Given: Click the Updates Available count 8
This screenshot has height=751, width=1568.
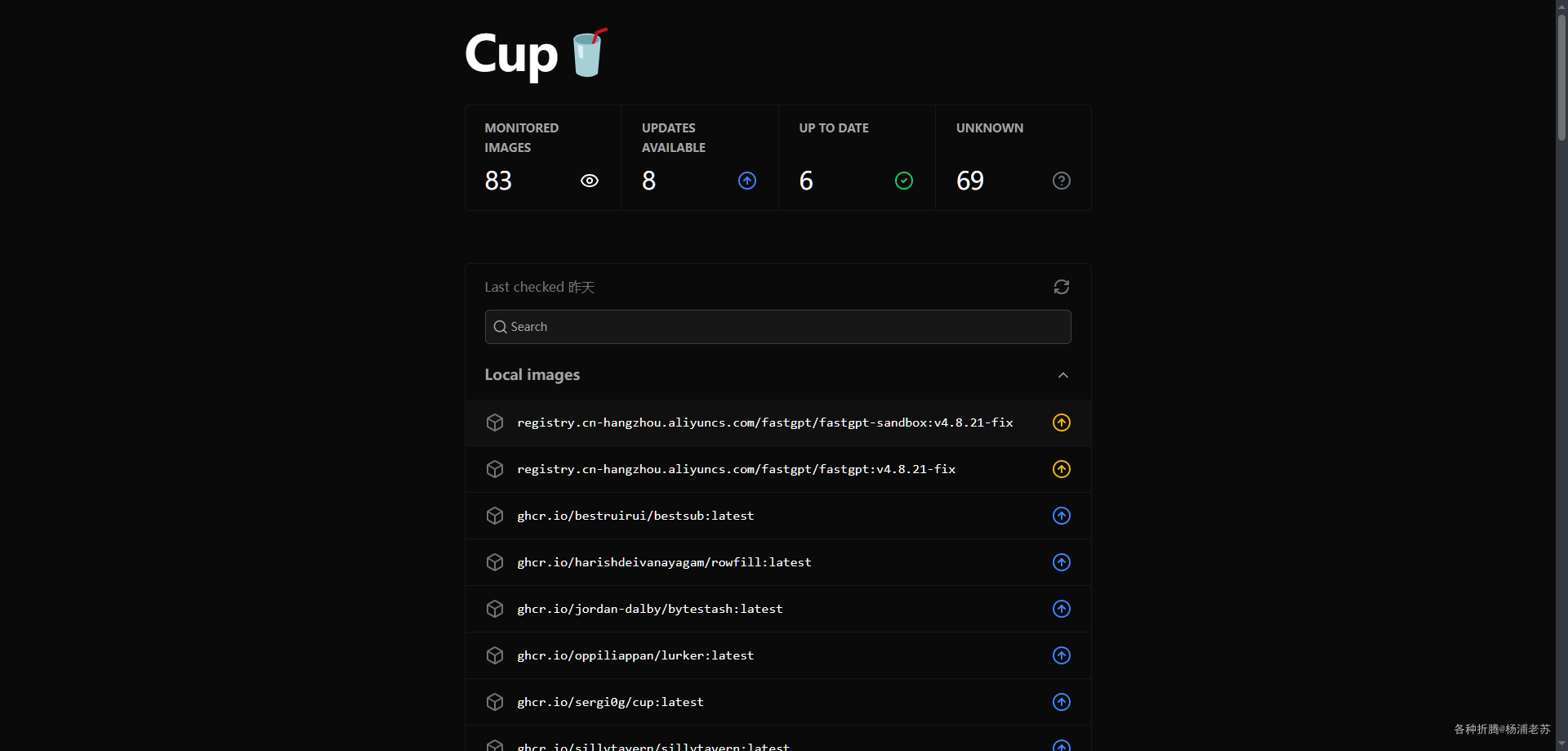Looking at the screenshot, I should [x=649, y=181].
